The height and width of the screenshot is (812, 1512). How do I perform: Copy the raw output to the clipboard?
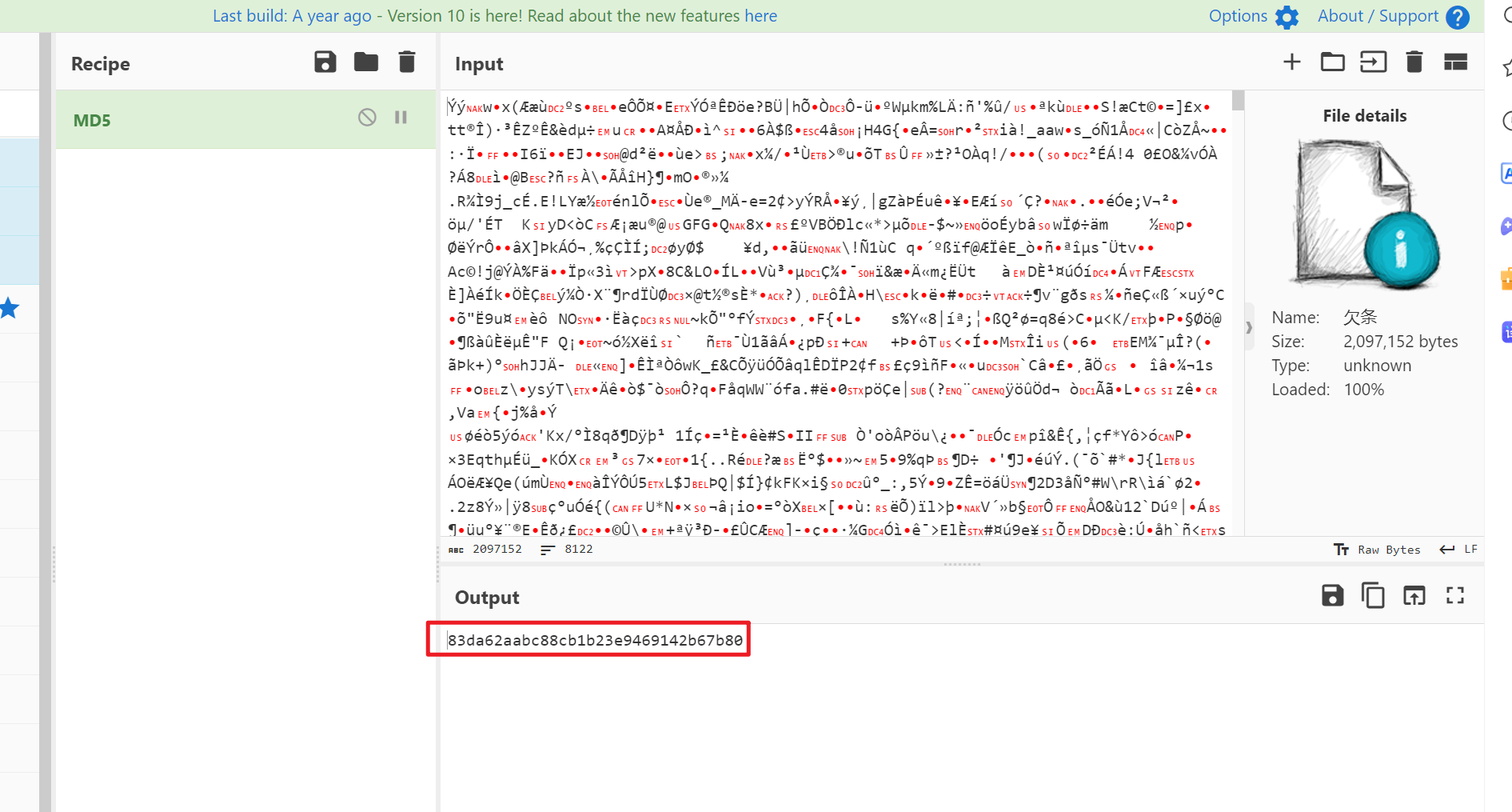click(1374, 596)
